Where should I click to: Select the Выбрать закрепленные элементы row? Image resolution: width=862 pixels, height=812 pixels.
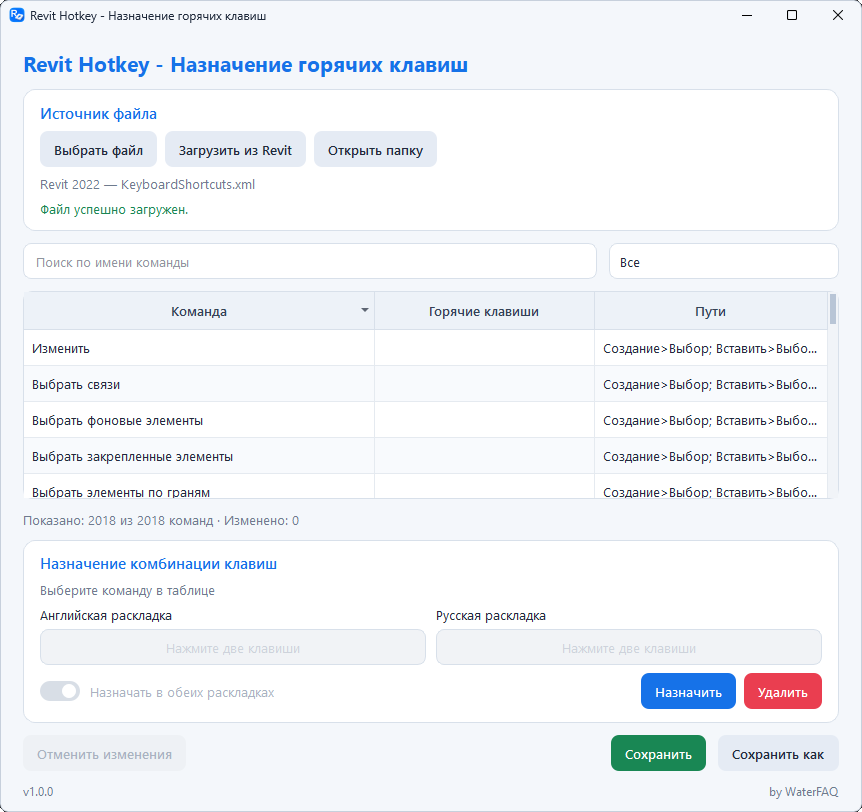426,456
